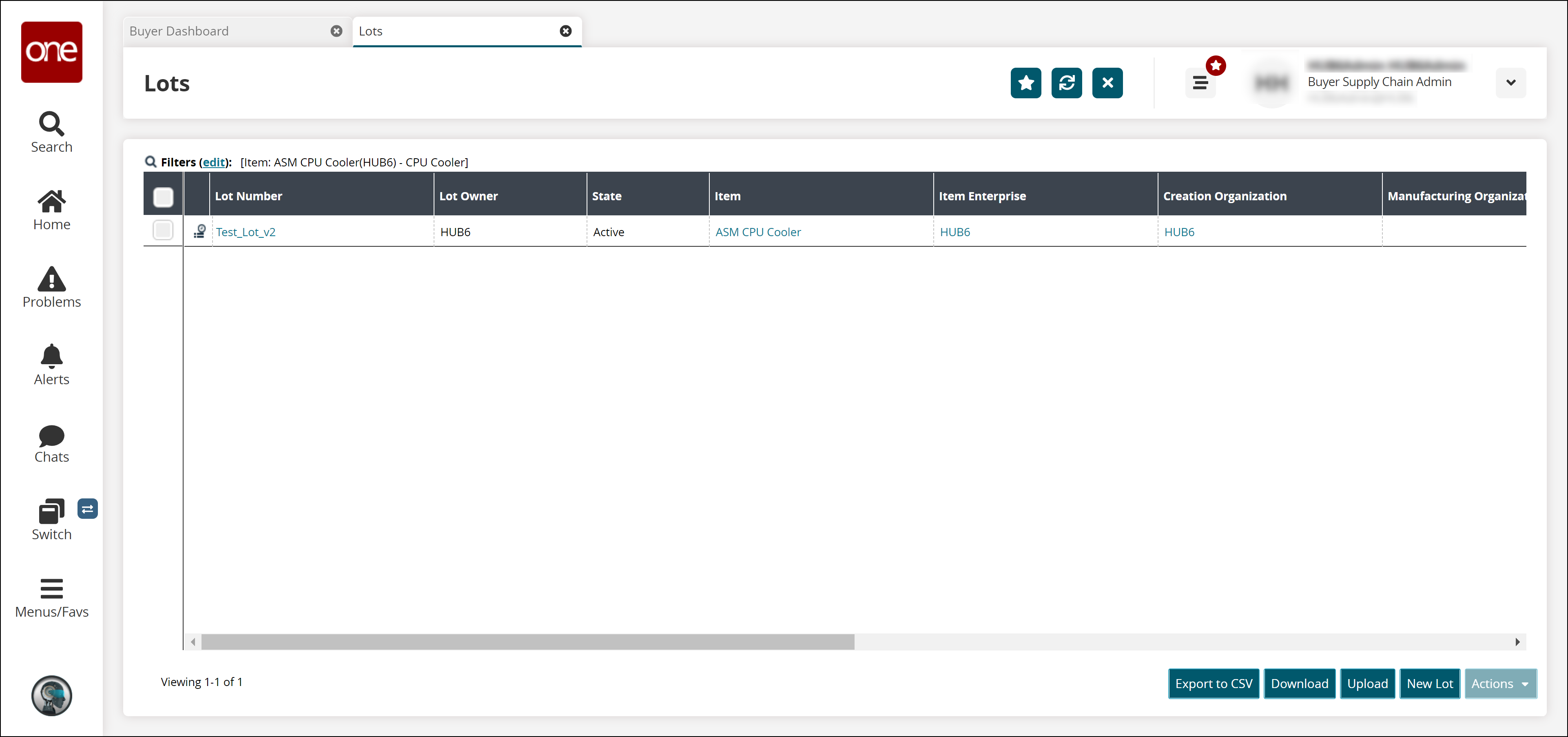1568x737 pixels.
Task: Expand the user profile dropdown chevron
Action: click(x=1510, y=83)
